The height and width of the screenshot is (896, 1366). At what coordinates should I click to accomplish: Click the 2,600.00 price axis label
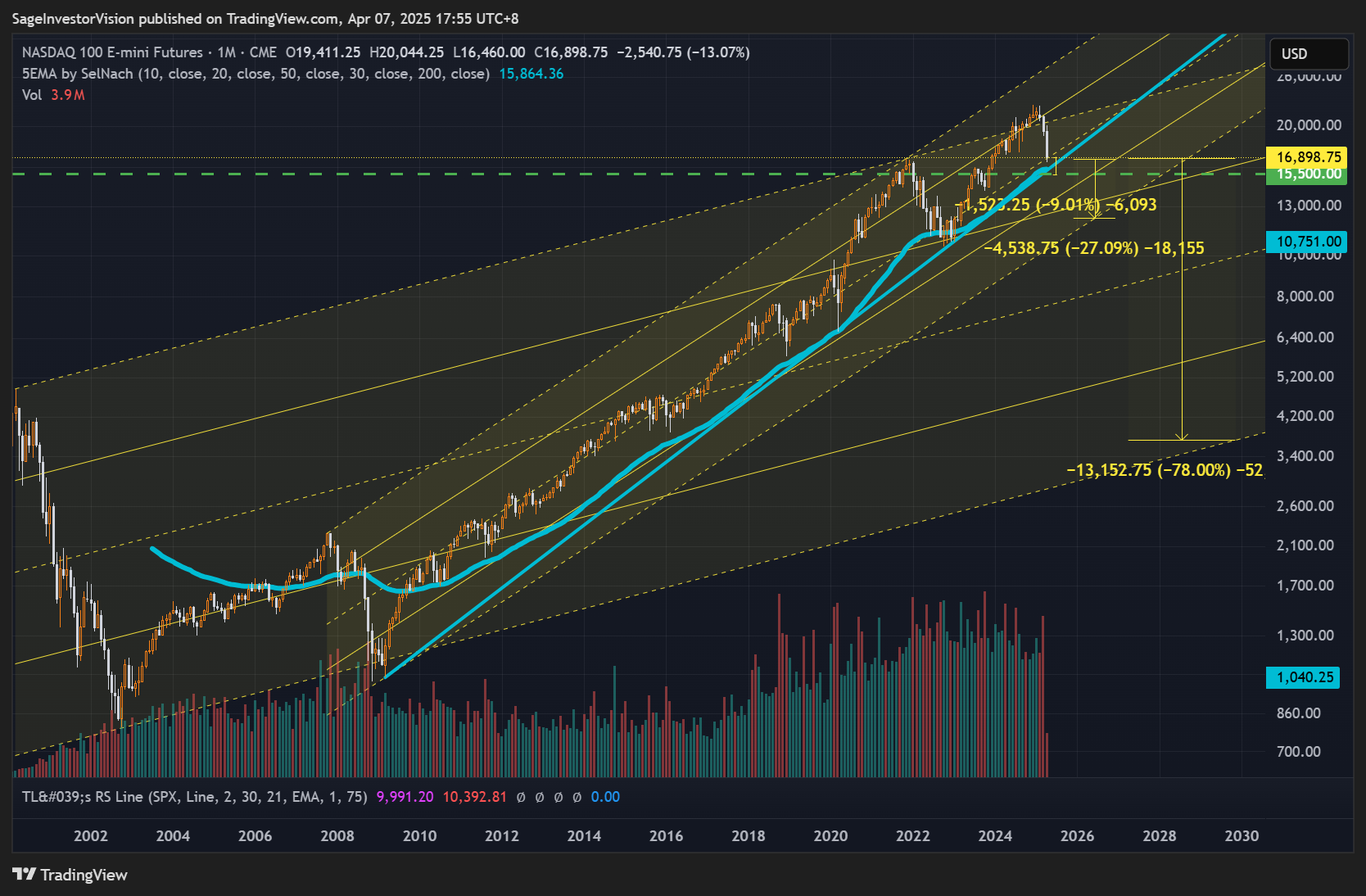pyautogui.click(x=1305, y=506)
